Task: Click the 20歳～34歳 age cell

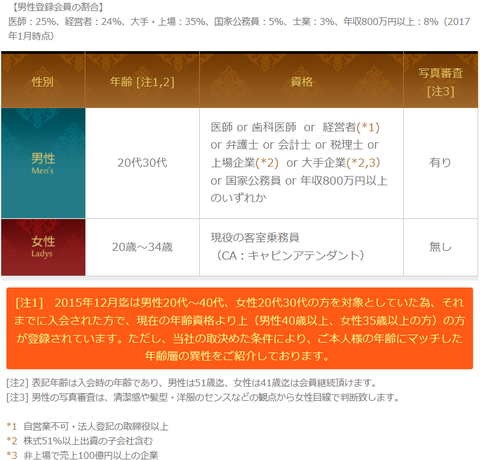Action: [x=142, y=247]
